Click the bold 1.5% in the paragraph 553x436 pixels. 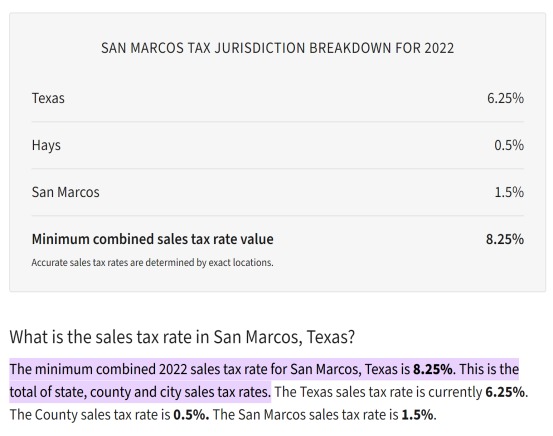417,415
